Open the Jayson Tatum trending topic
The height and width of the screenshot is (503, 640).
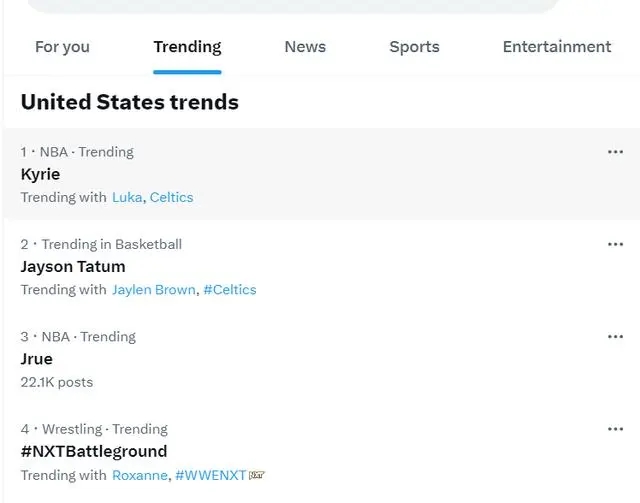point(322,266)
